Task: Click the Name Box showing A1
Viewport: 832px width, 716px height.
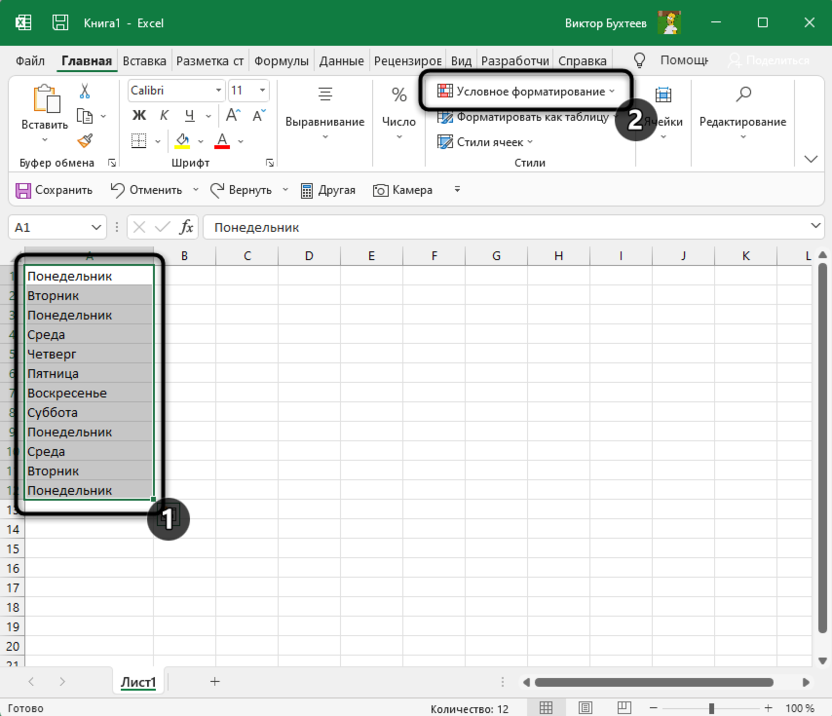Action: pyautogui.click(x=57, y=228)
